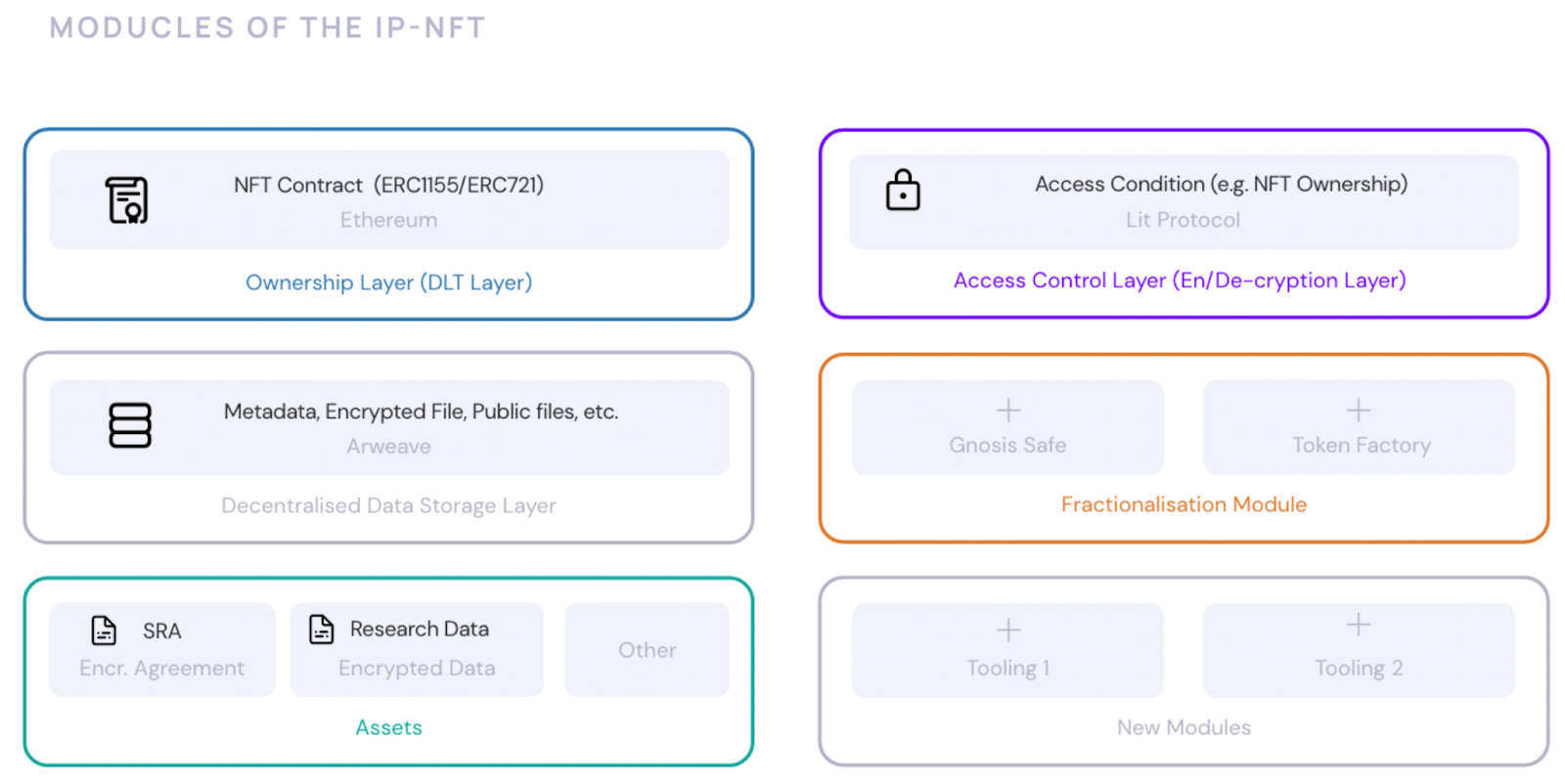This screenshot has height=784, width=1565.
Task: Click the database stack icon for Arweave
Action: click(130, 425)
